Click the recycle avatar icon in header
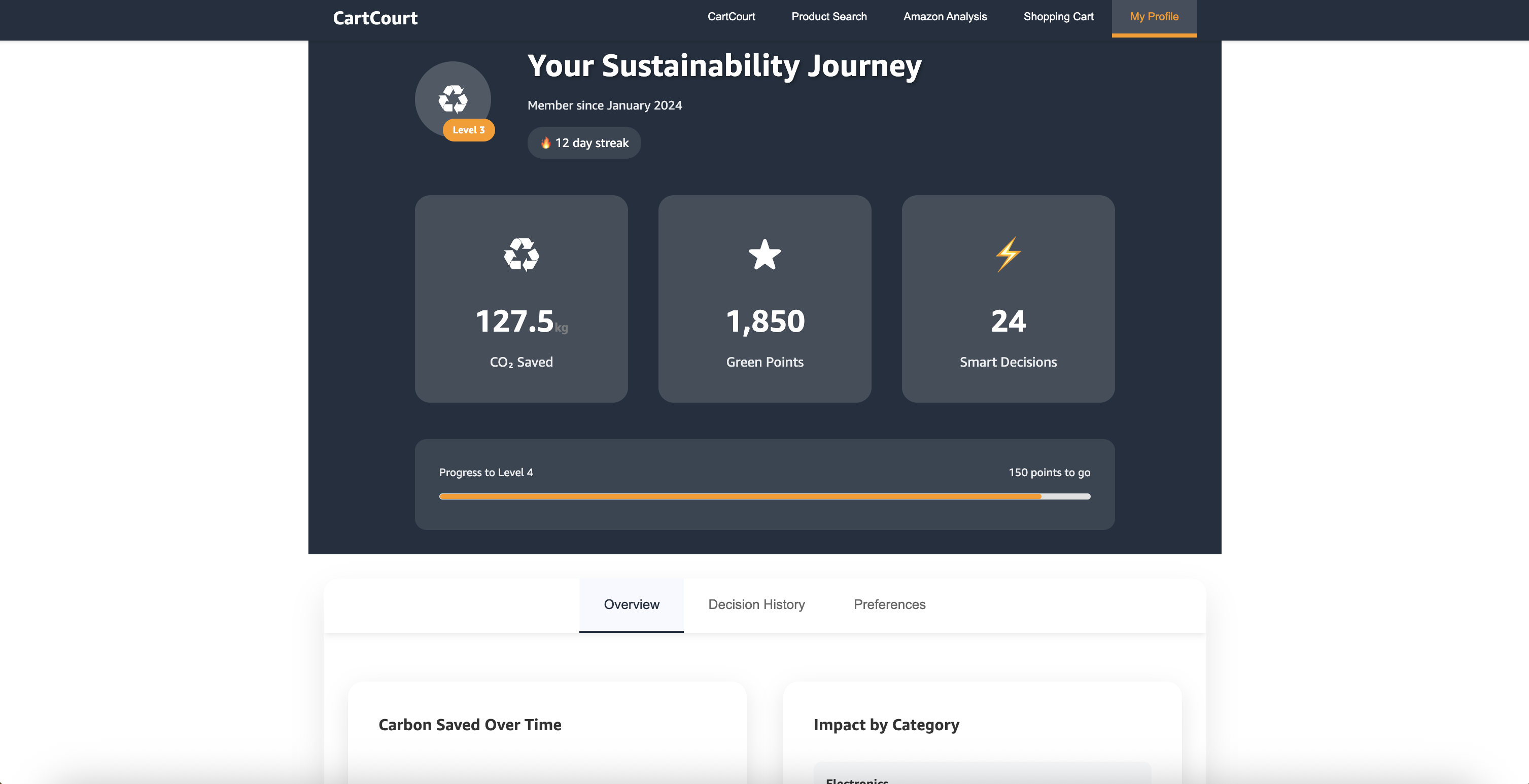The height and width of the screenshot is (784, 1529). [x=453, y=98]
